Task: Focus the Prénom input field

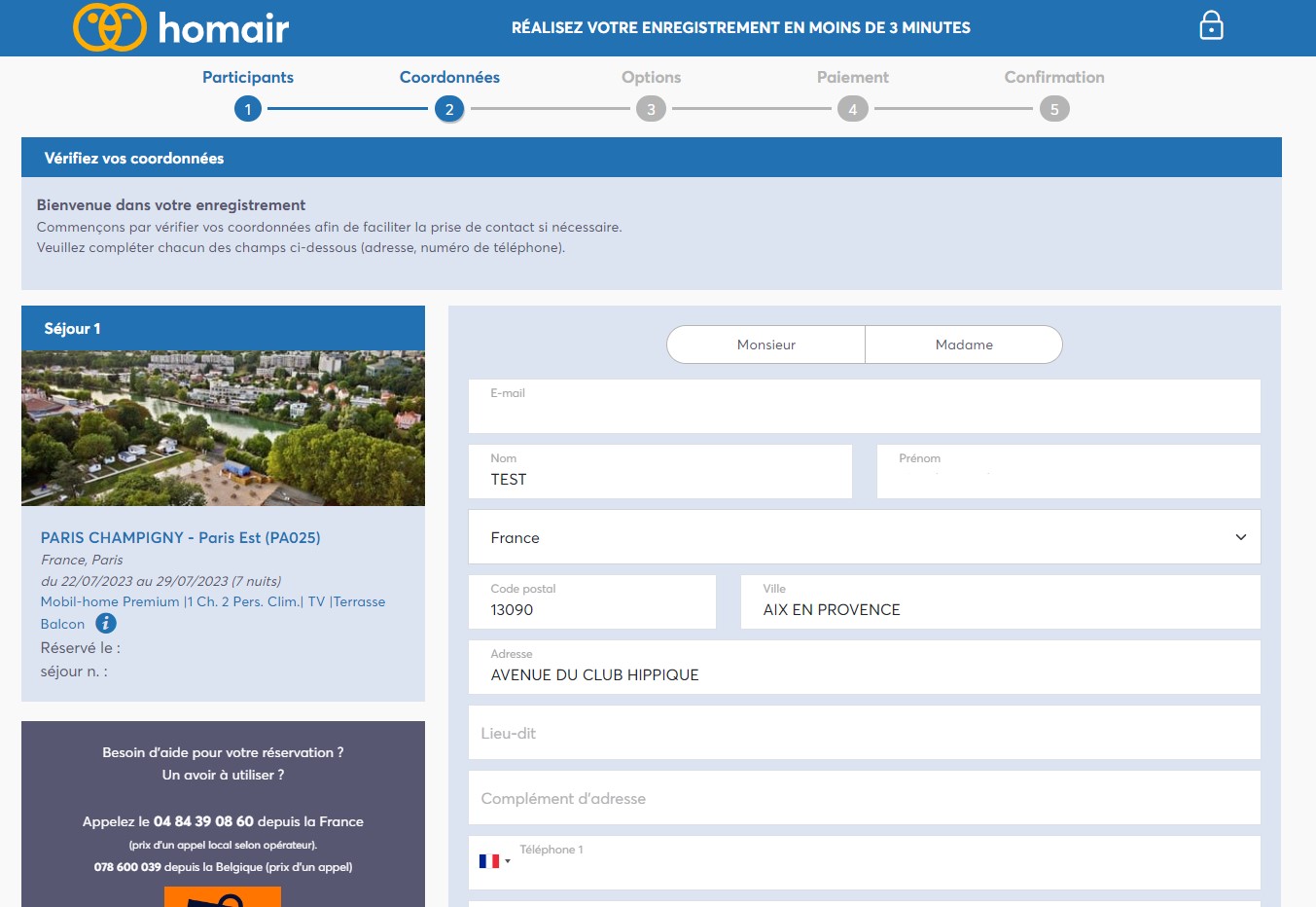Action: coord(1069,472)
